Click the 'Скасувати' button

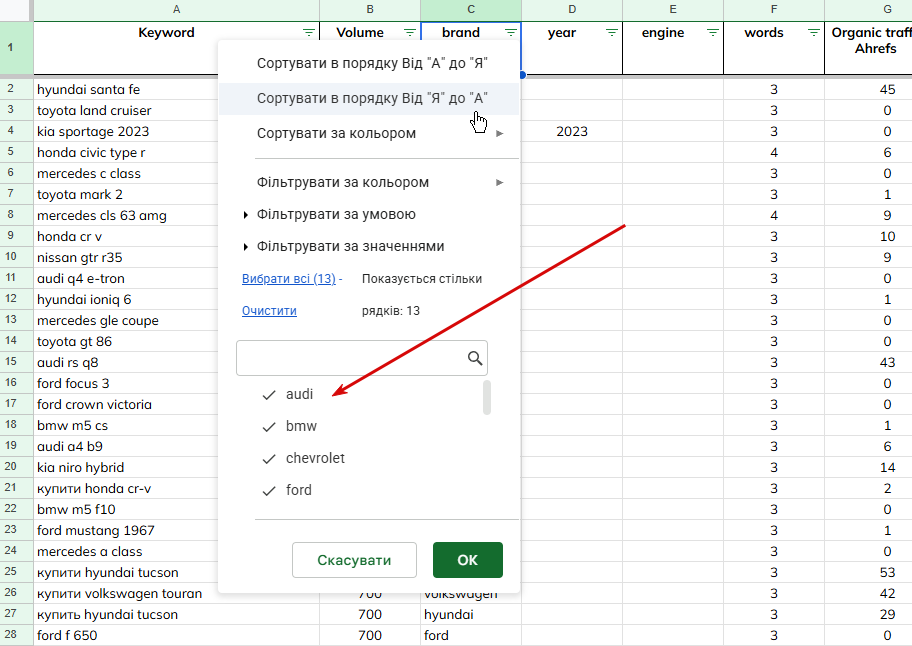point(354,560)
